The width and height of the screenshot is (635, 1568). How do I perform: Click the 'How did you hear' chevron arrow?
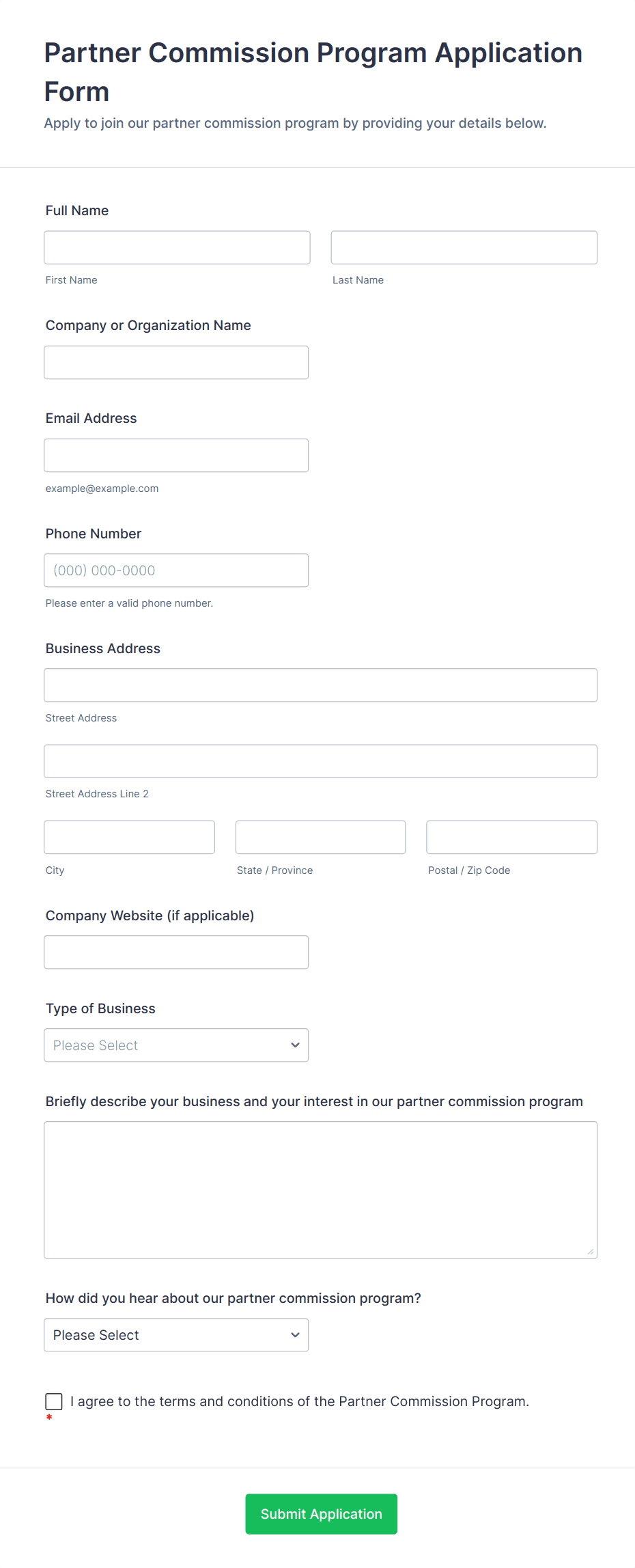295,1334
